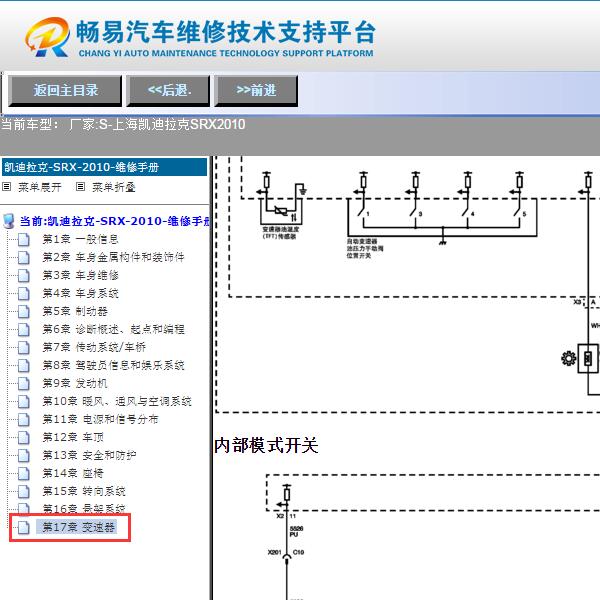Image resolution: width=600 pixels, height=600 pixels.
Task: Open 第10章 暖风、通风与空调系统
Action: pos(117,401)
